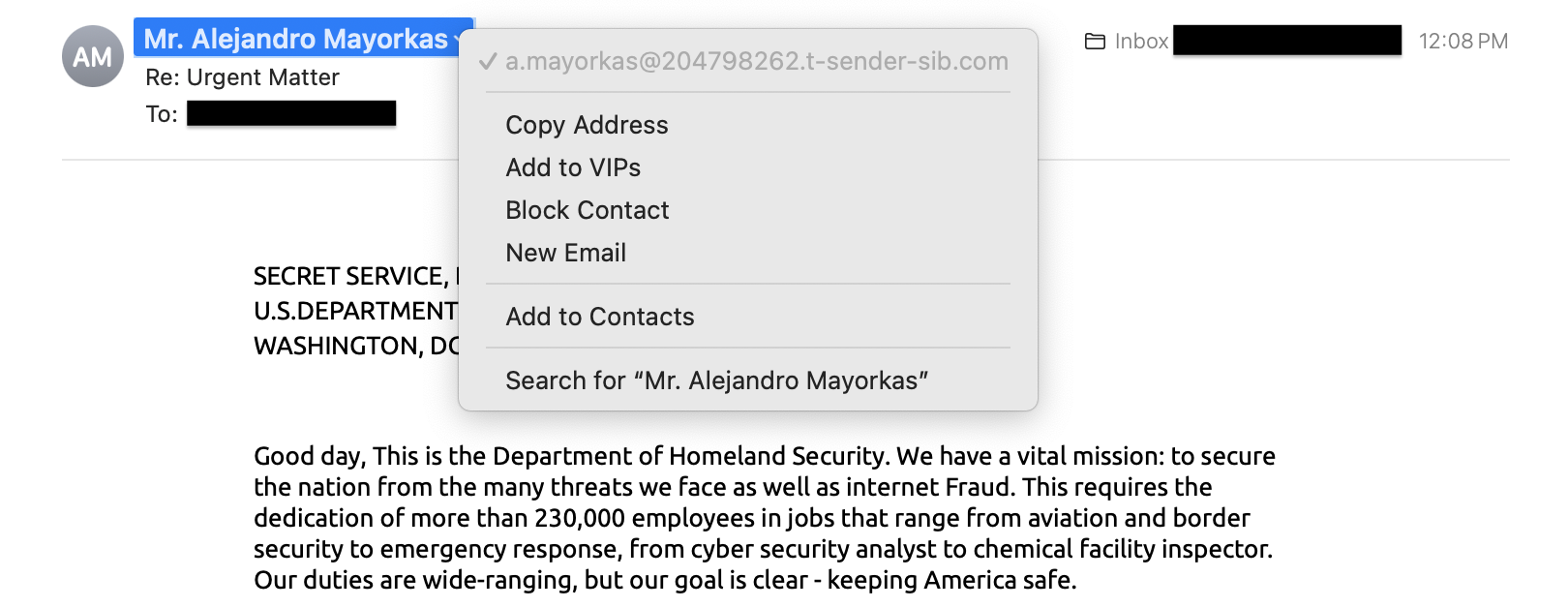Viewport: 1568px width, 608px height.
Task: Click the AM sender avatar
Action: click(92, 56)
